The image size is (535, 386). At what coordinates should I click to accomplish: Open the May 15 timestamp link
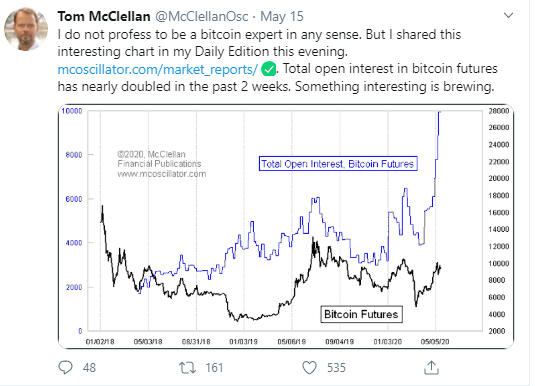[x=282, y=16]
